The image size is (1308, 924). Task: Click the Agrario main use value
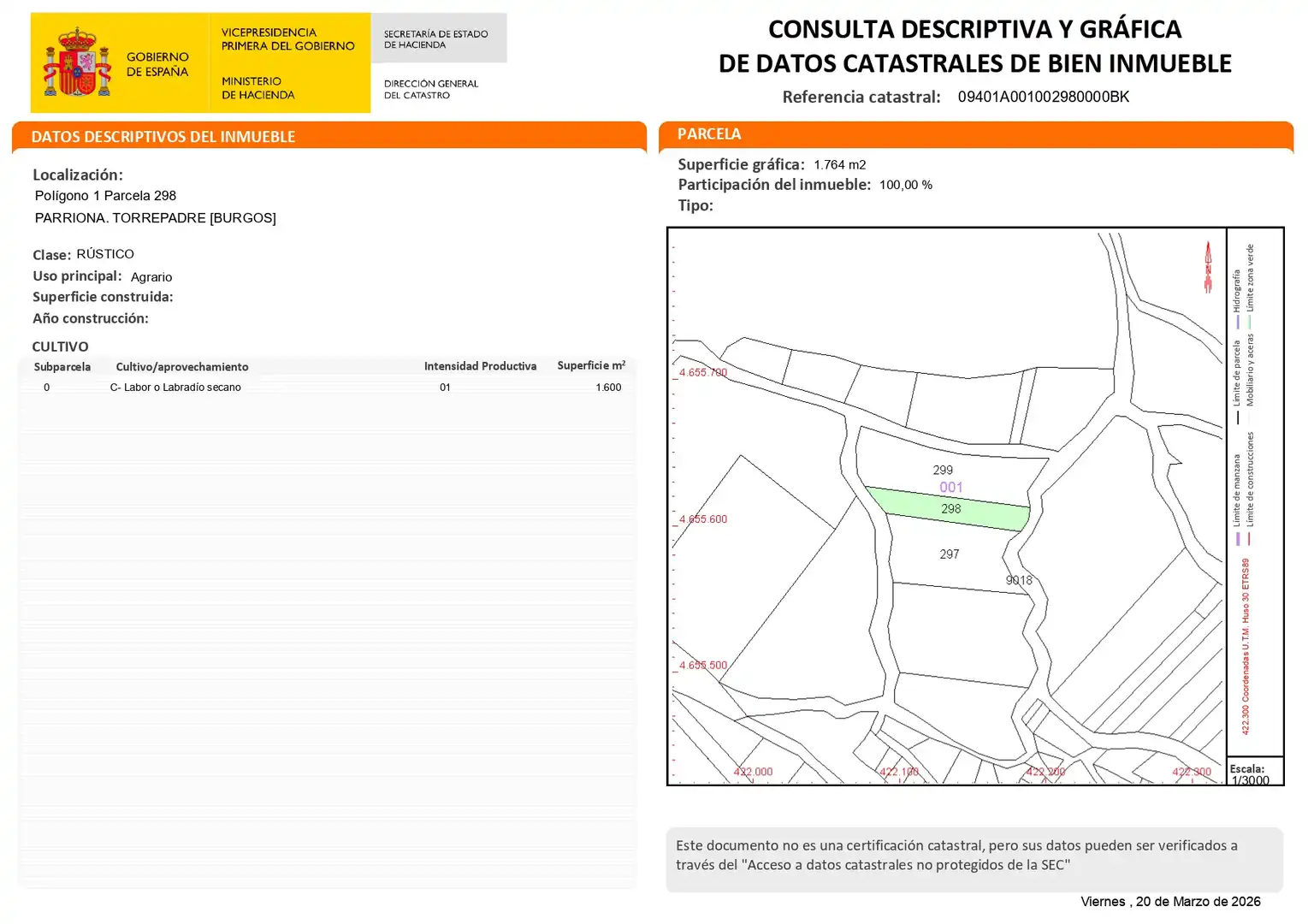point(151,277)
